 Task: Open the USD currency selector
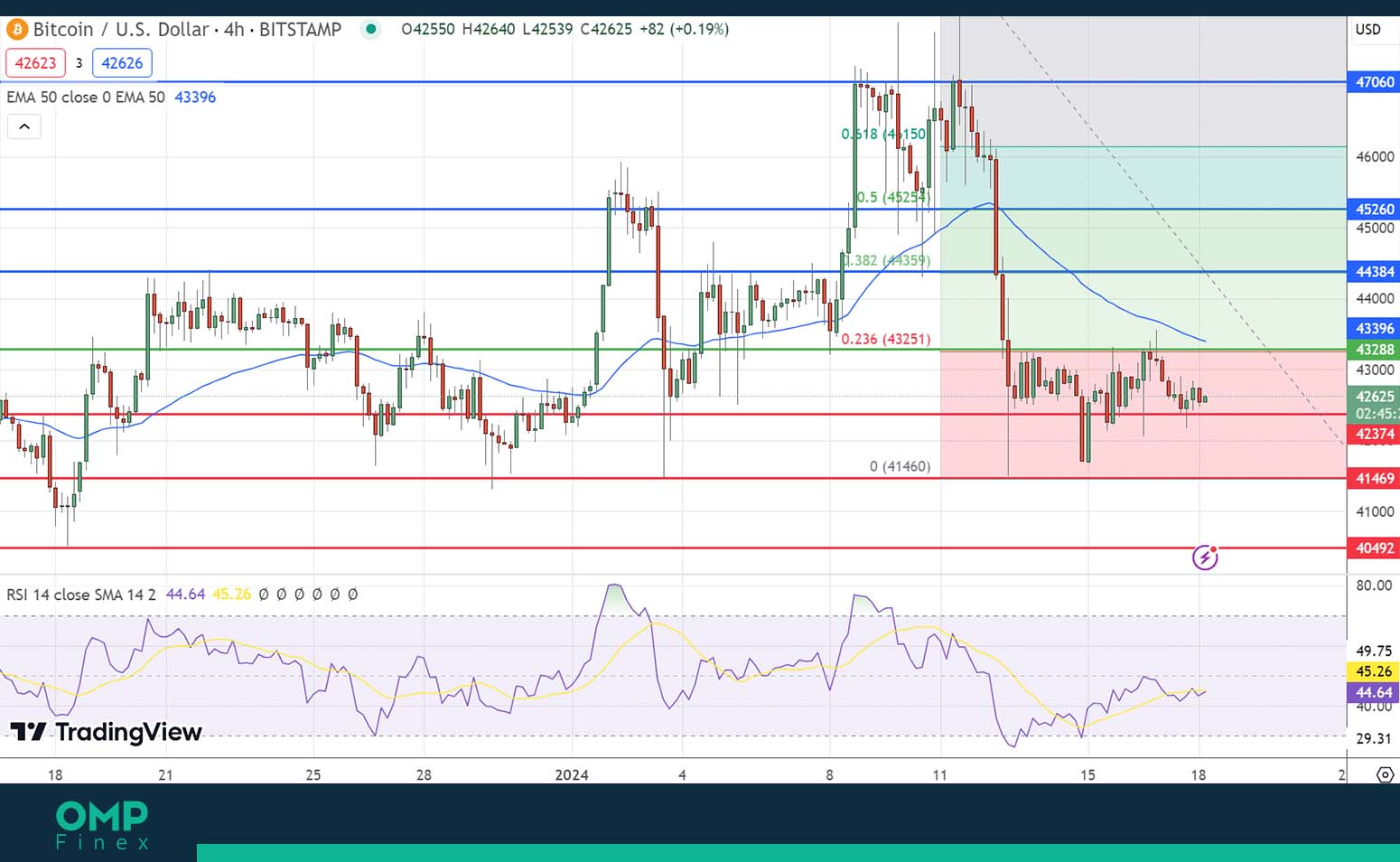(x=1367, y=29)
